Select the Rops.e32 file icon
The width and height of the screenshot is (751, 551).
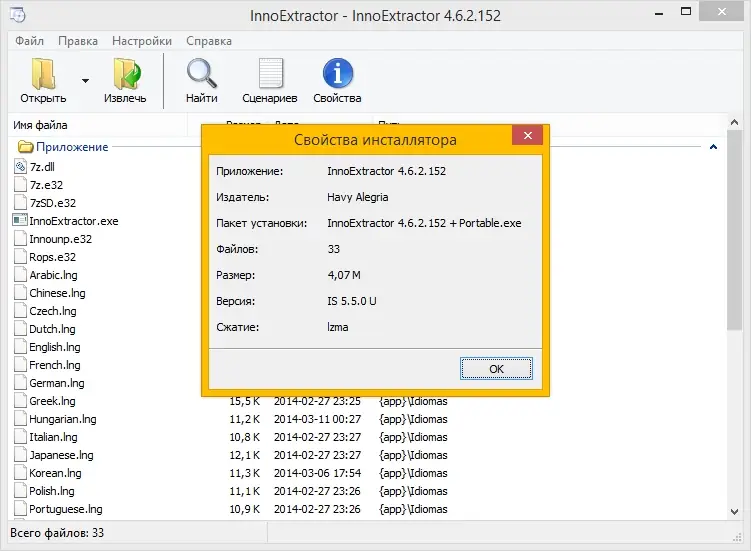coord(20,257)
